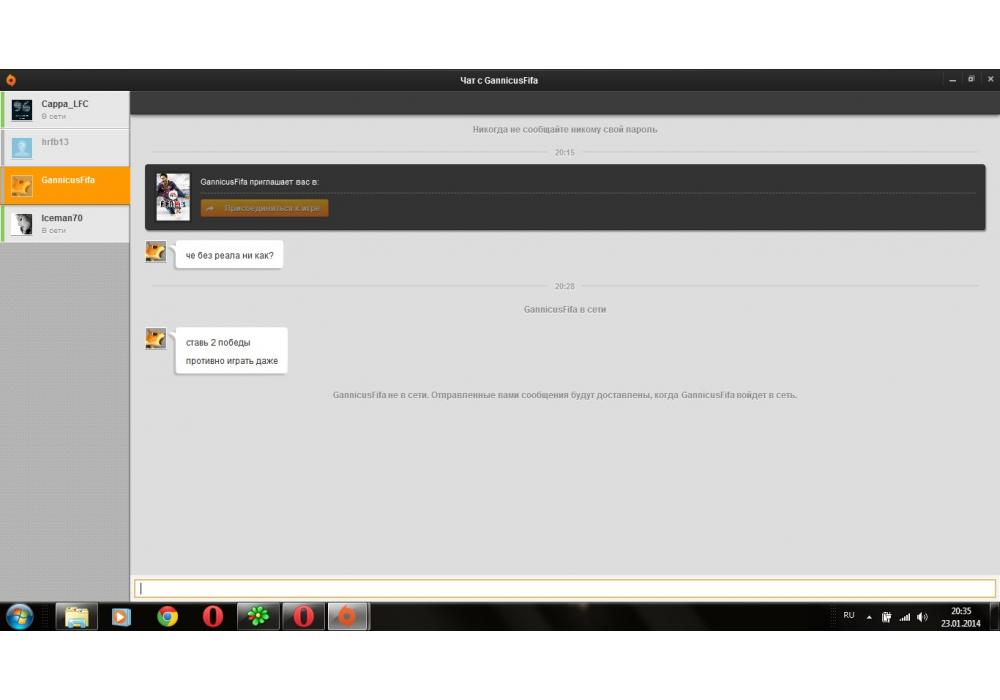This screenshot has height=700, width=1000.
Task: Select the GannicusFifa chat tab
Action: click(x=65, y=186)
